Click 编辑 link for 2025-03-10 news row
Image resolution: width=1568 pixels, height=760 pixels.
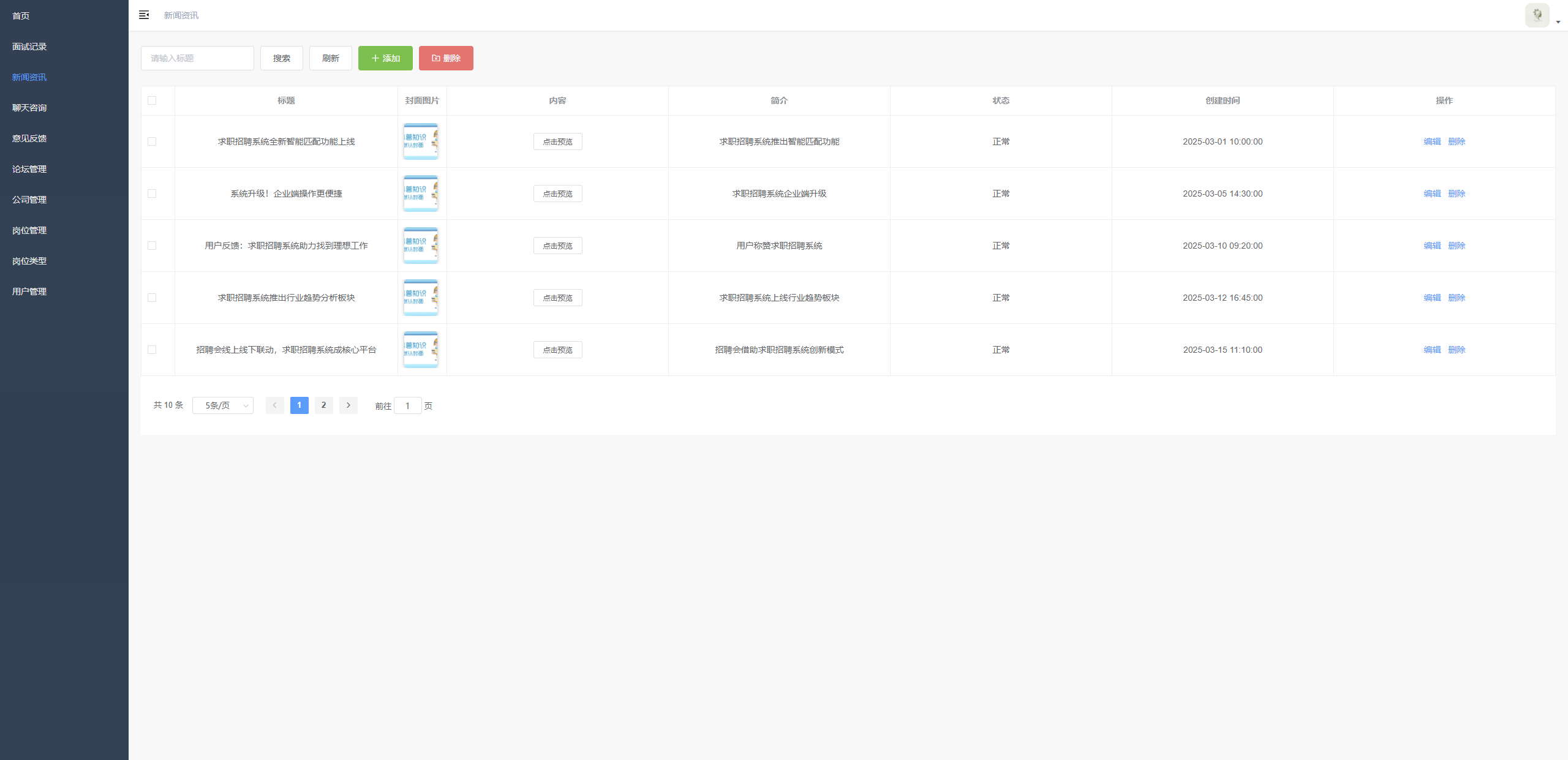[1432, 246]
